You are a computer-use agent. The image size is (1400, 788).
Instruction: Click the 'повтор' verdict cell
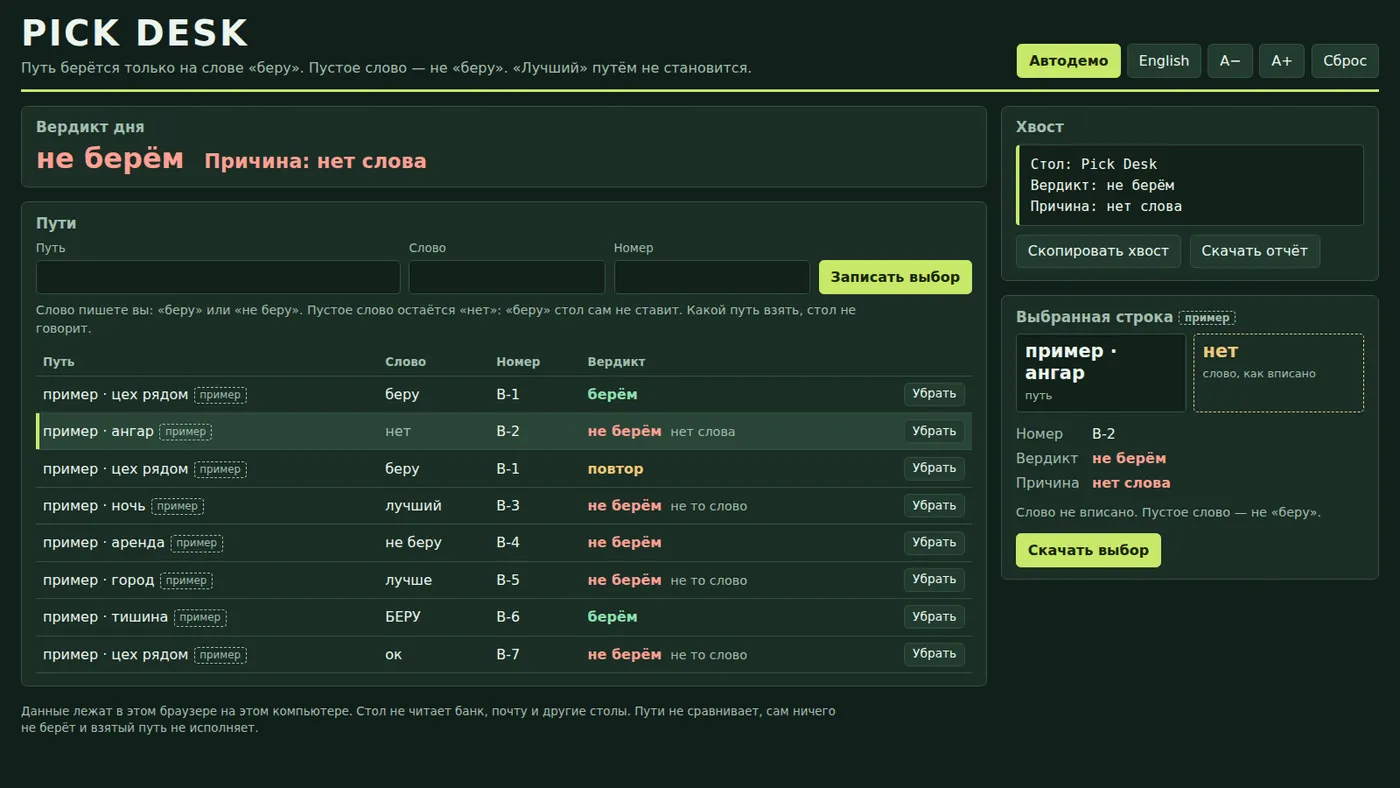pos(615,469)
